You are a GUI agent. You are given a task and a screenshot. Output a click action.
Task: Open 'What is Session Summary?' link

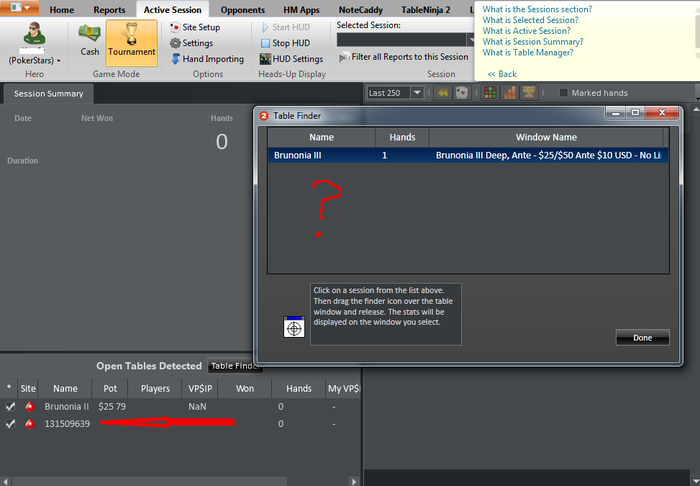[533, 42]
